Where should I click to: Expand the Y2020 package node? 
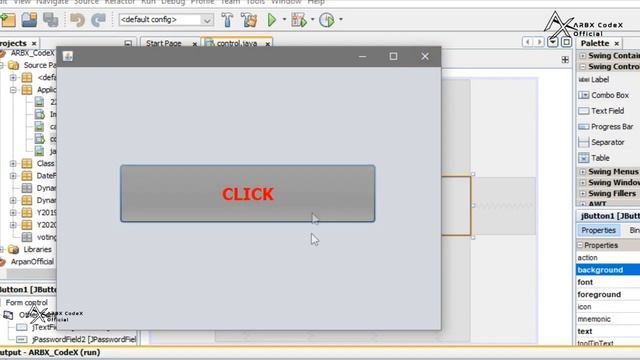pyautogui.click(x=13, y=225)
